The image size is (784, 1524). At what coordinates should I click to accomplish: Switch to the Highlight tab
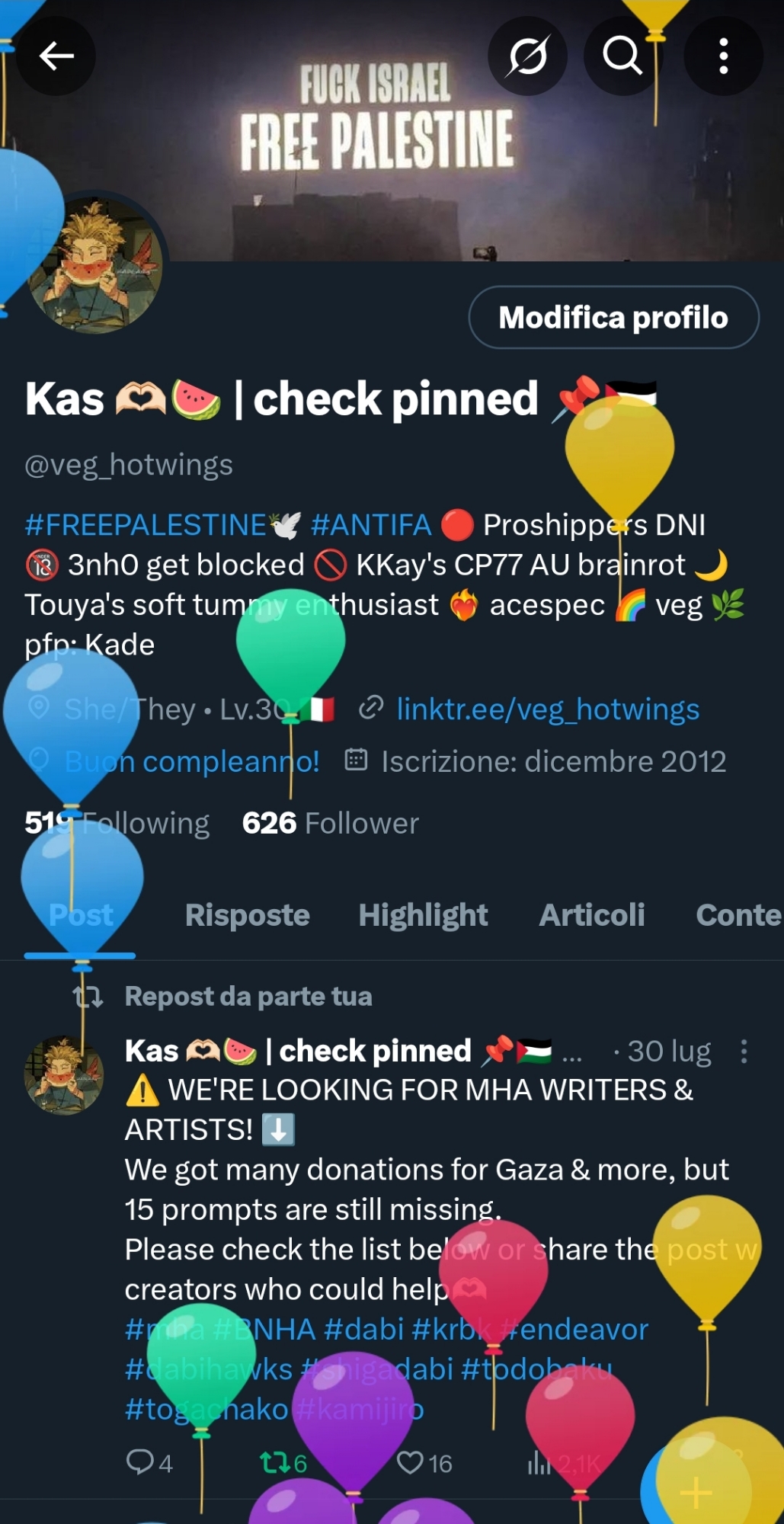423,915
